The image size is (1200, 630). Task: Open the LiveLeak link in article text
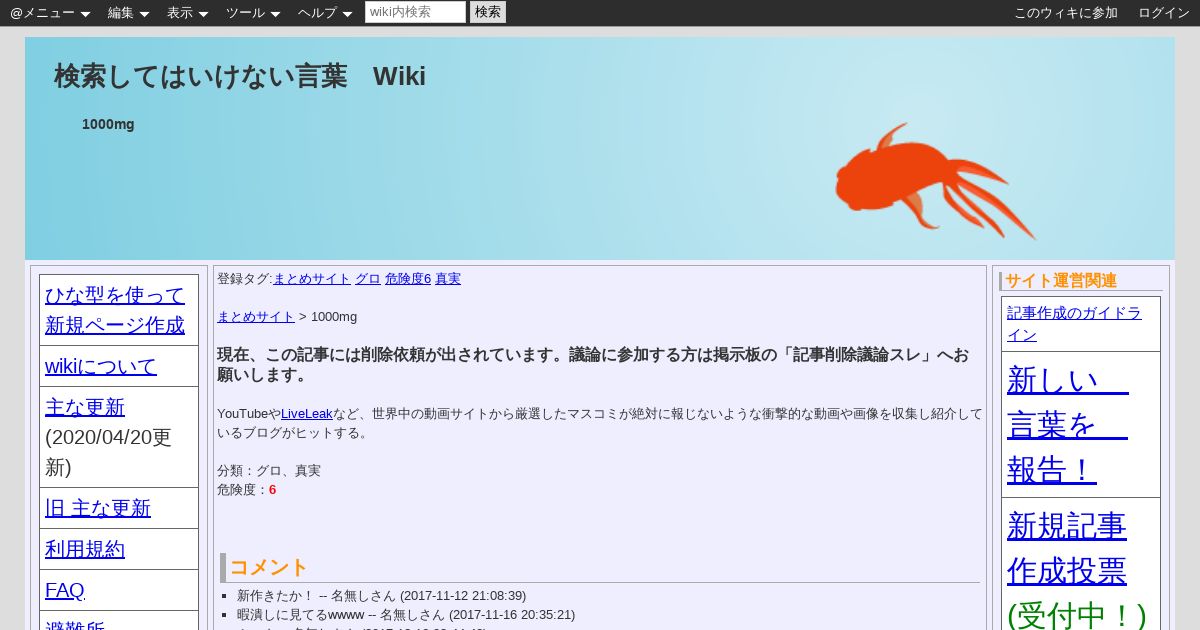coord(307,414)
